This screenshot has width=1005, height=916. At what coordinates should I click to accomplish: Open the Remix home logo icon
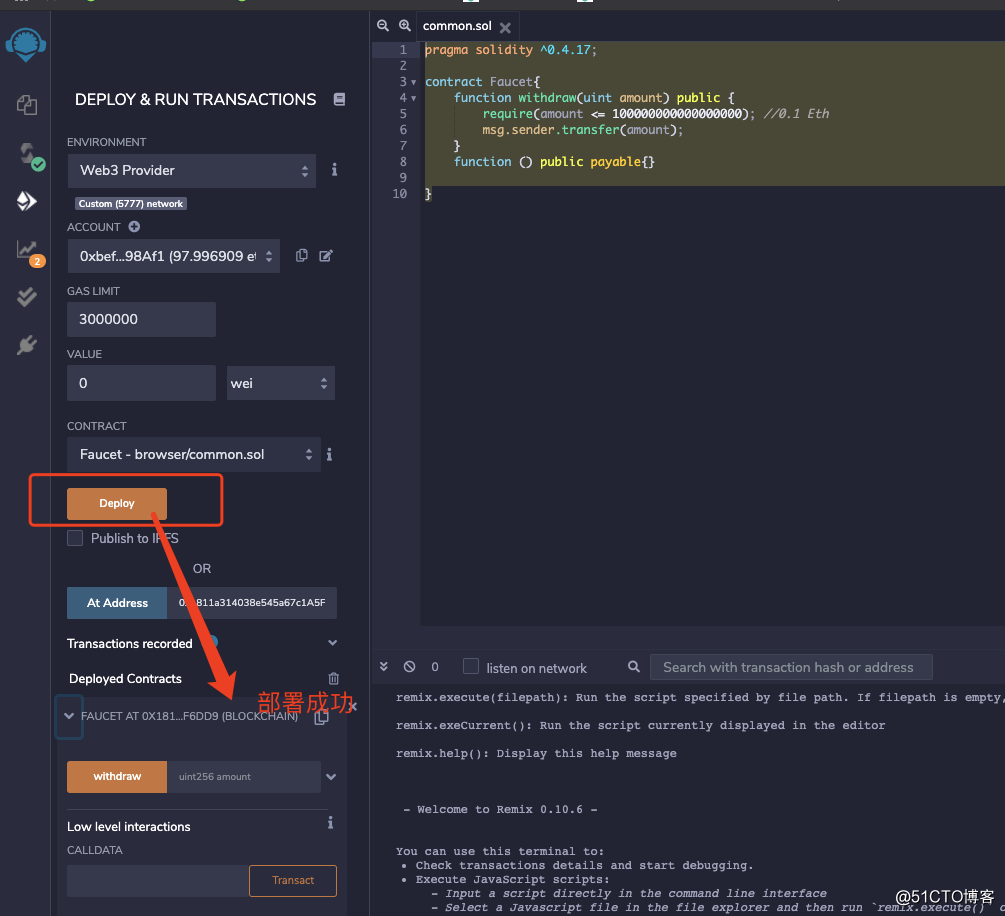pyautogui.click(x=26, y=45)
